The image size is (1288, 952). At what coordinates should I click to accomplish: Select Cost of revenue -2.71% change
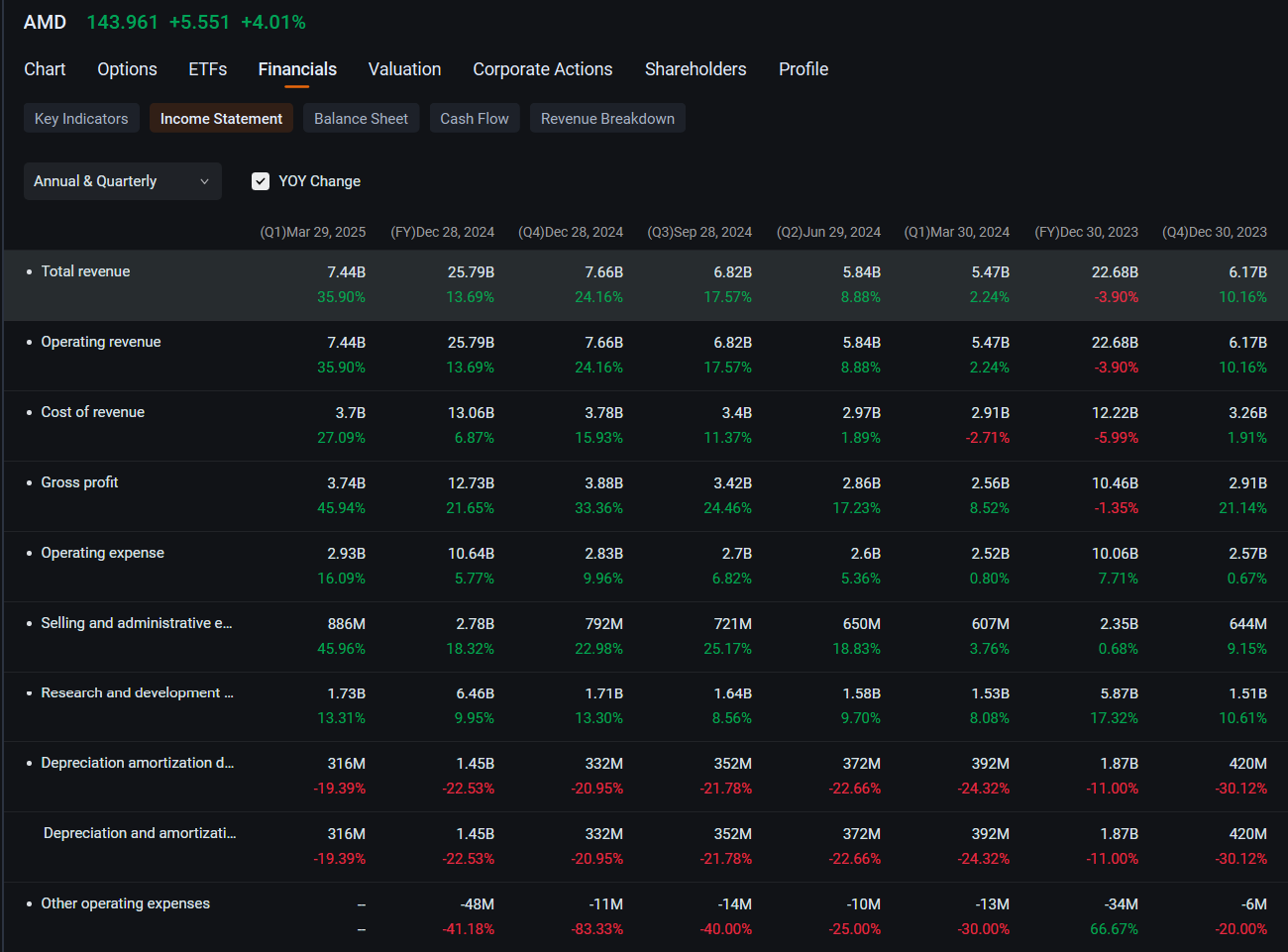(988, 438)
